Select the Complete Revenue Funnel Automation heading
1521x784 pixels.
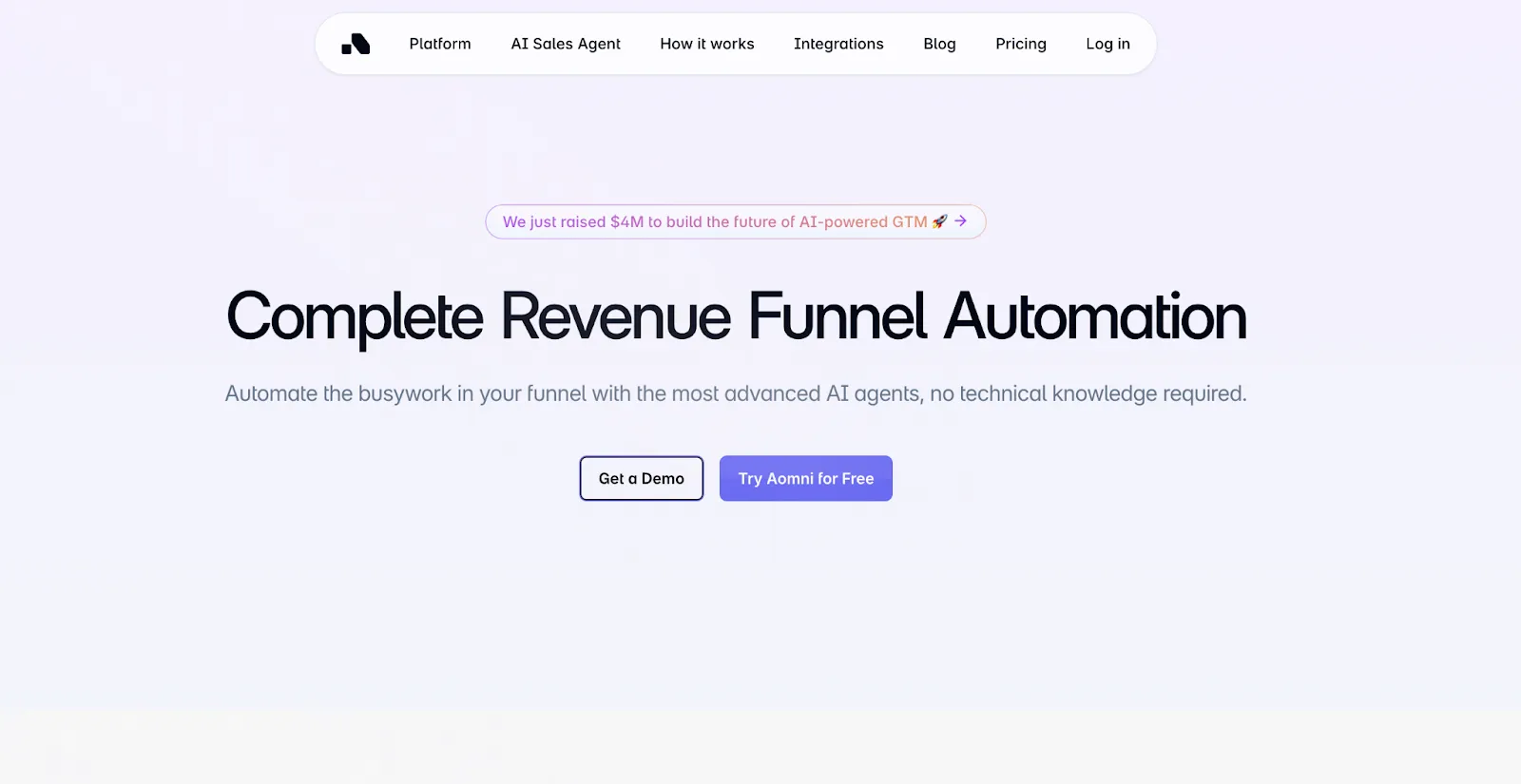[x=737, y=317]
